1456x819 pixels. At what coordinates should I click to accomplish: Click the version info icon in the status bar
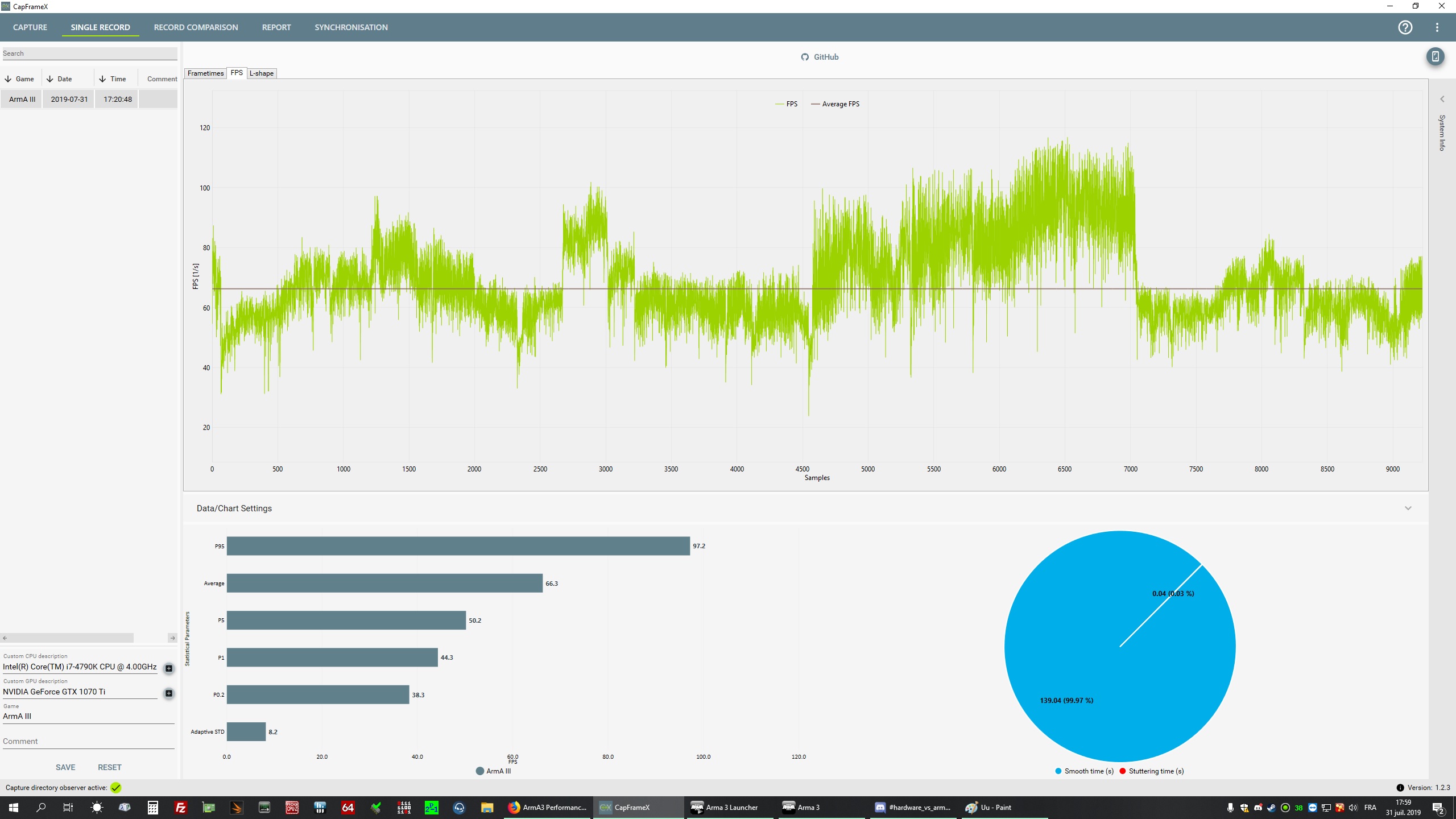[1400, 788]
